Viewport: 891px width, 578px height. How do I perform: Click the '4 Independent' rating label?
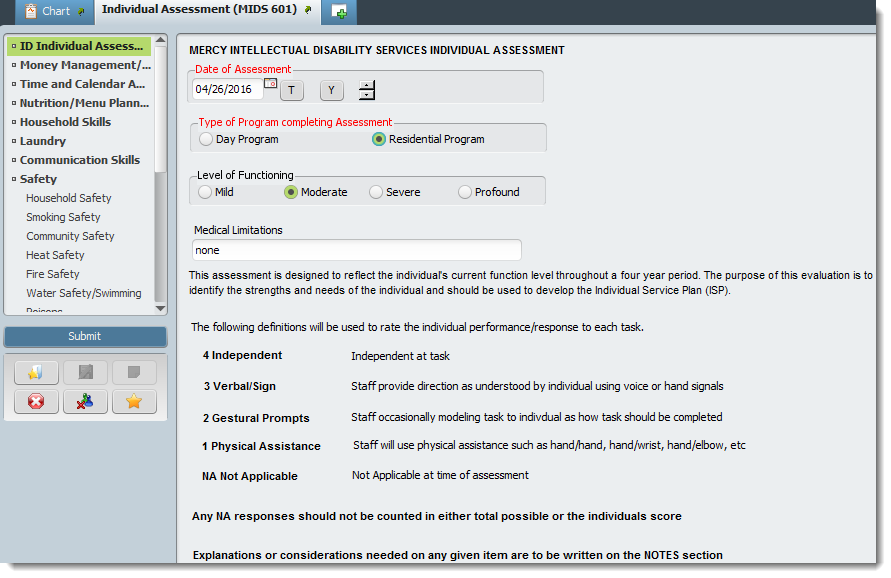[243, 355]
